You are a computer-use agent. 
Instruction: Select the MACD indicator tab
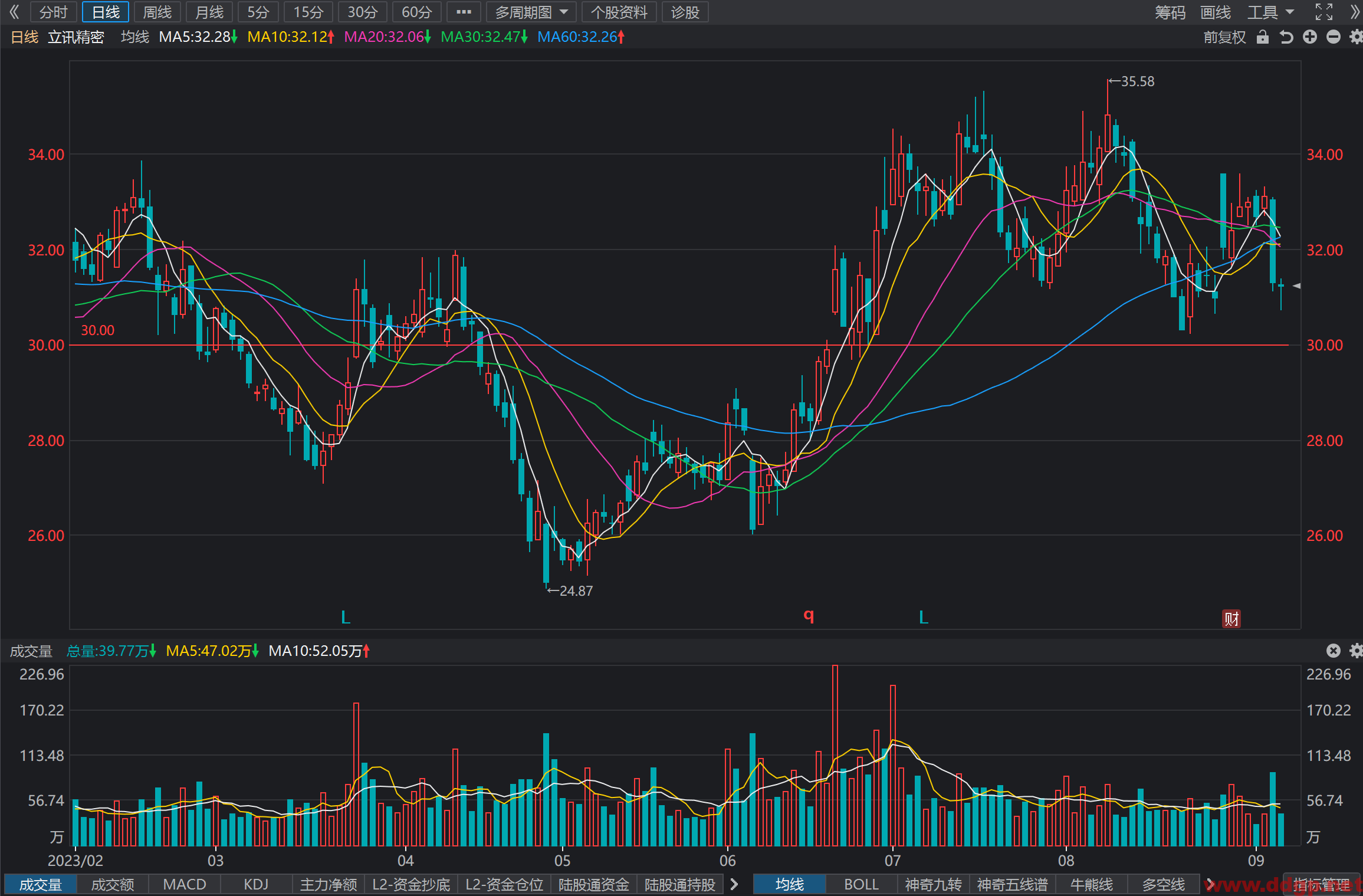[x=185, y=884]
